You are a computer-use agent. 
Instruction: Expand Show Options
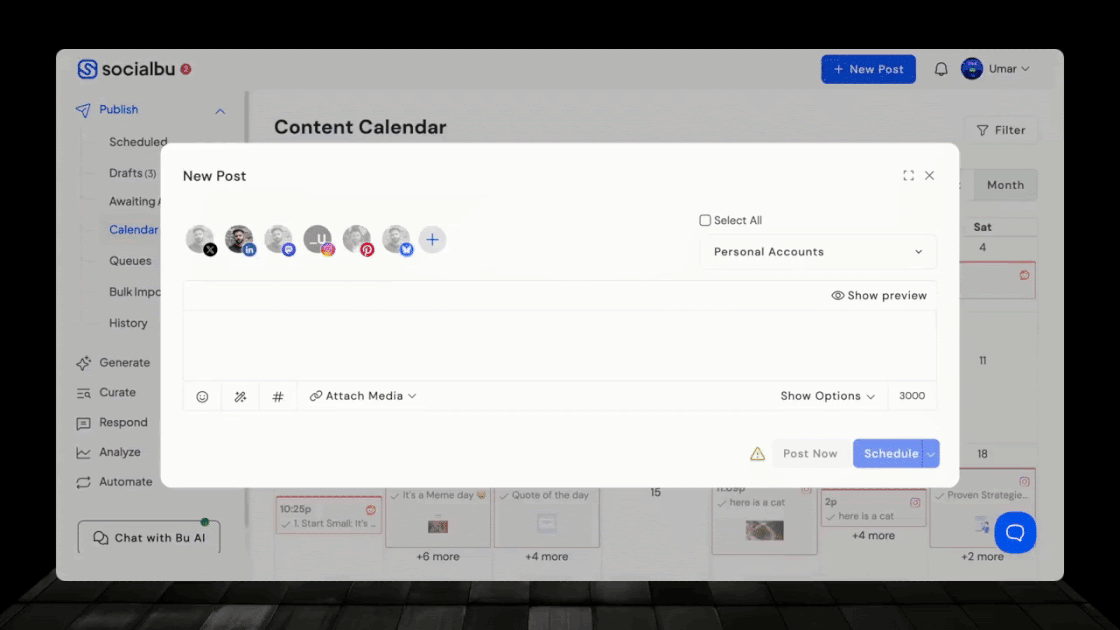(x=827, y=396)
